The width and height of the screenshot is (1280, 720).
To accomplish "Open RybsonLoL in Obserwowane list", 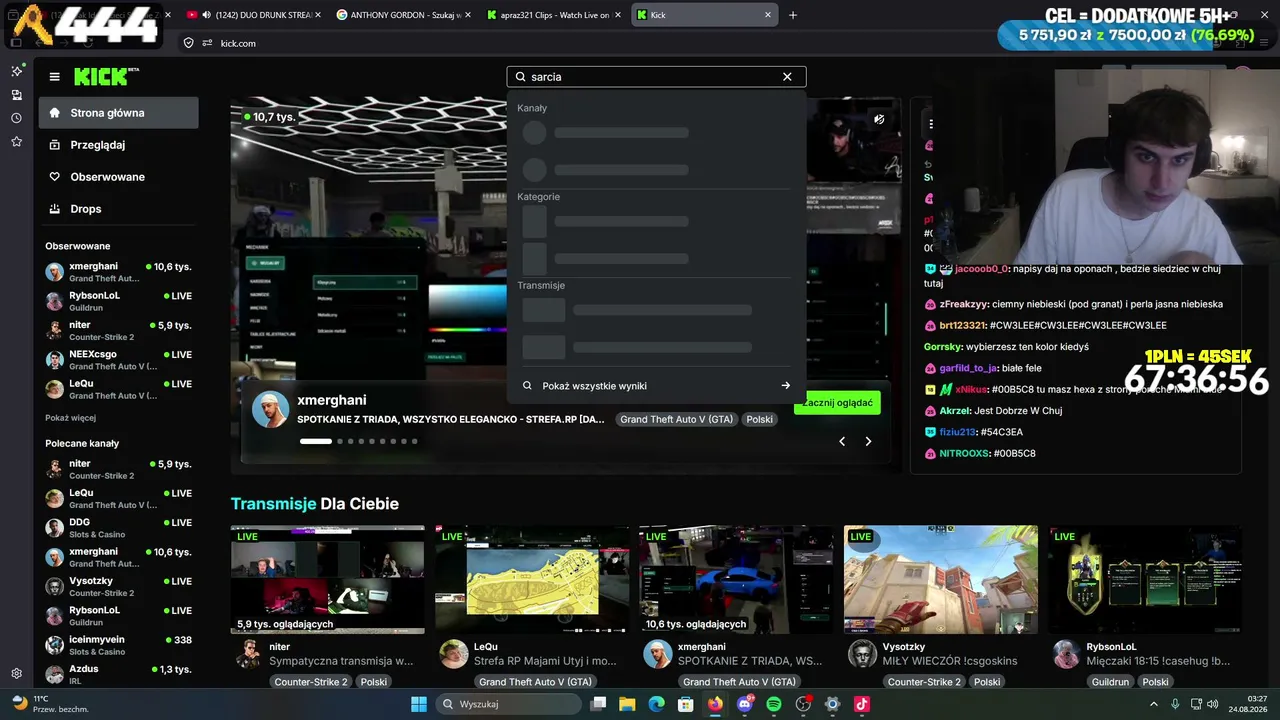I will tap(118, 301).
